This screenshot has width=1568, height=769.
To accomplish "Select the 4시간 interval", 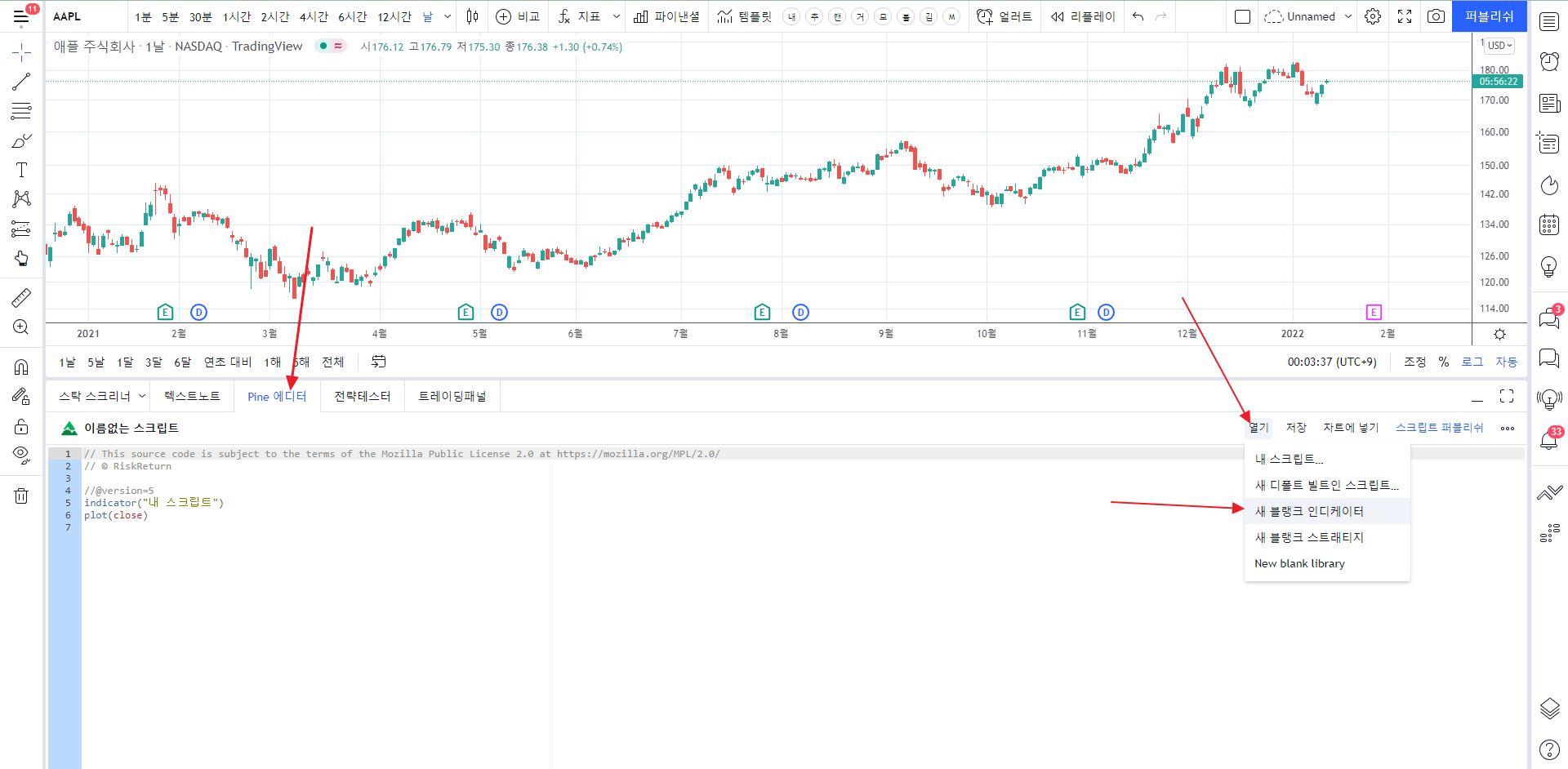I will pyautogui.click(x=314, y=17).
